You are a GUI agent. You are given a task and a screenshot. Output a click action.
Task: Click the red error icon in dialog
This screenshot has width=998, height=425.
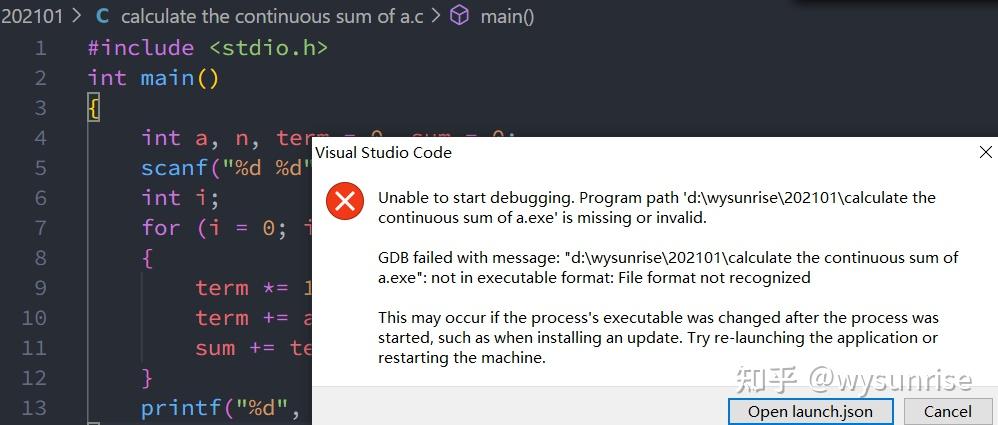[344, 202]
